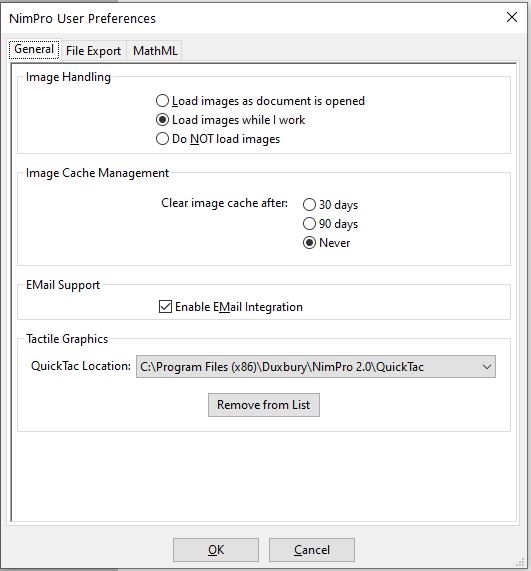Set image cache clearing to 30 days
The height and width of the screenshot is (571, 531).
point(330,205)
